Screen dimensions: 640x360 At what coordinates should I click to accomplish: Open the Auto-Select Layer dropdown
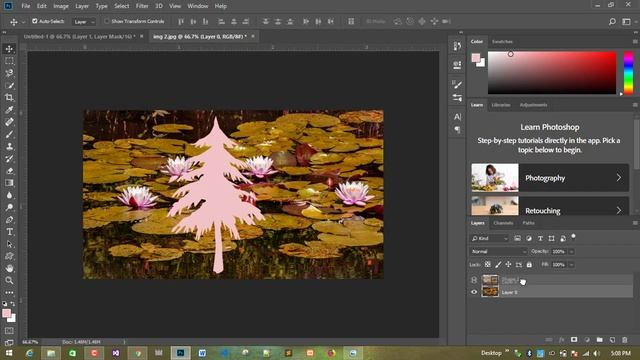(84, 22)
